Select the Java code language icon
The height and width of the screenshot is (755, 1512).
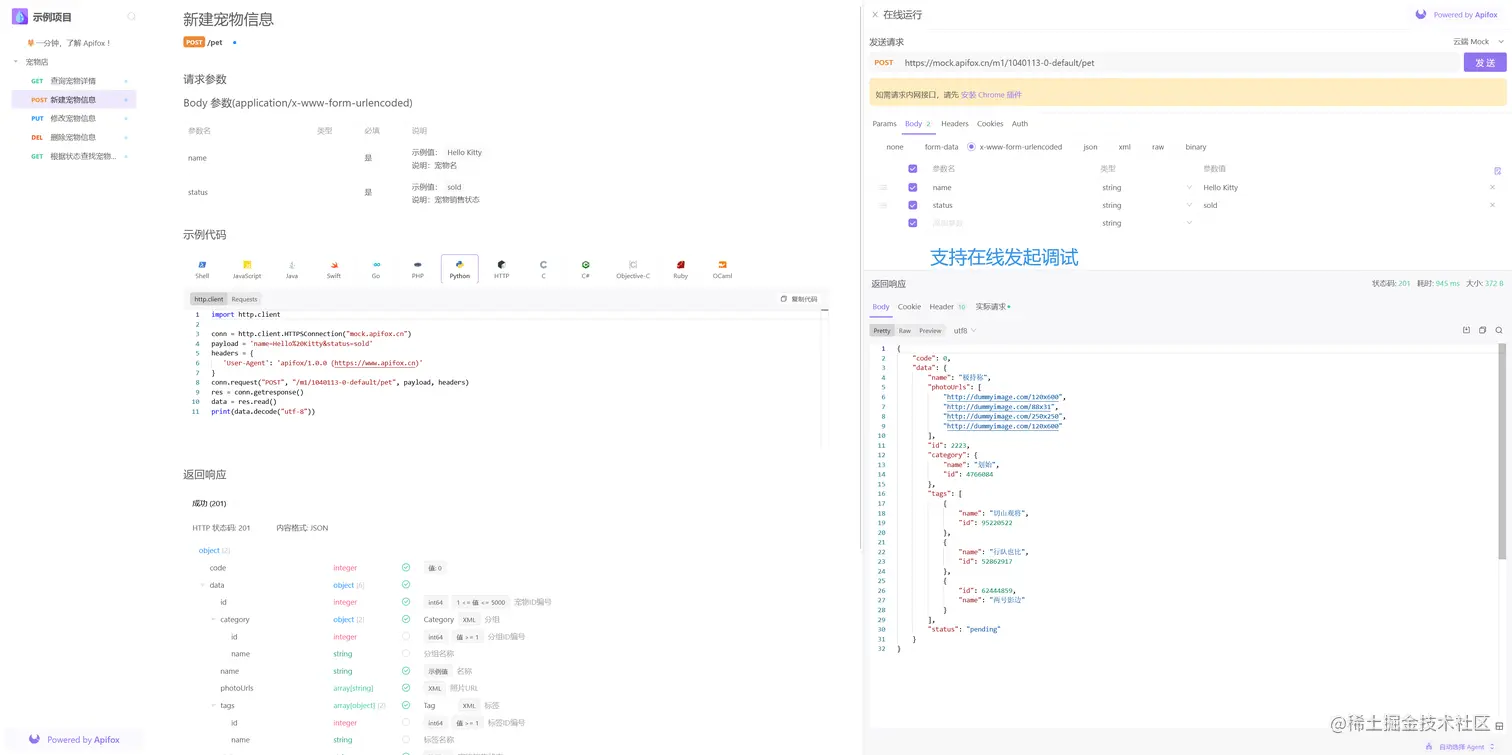[x=291, y=265]
